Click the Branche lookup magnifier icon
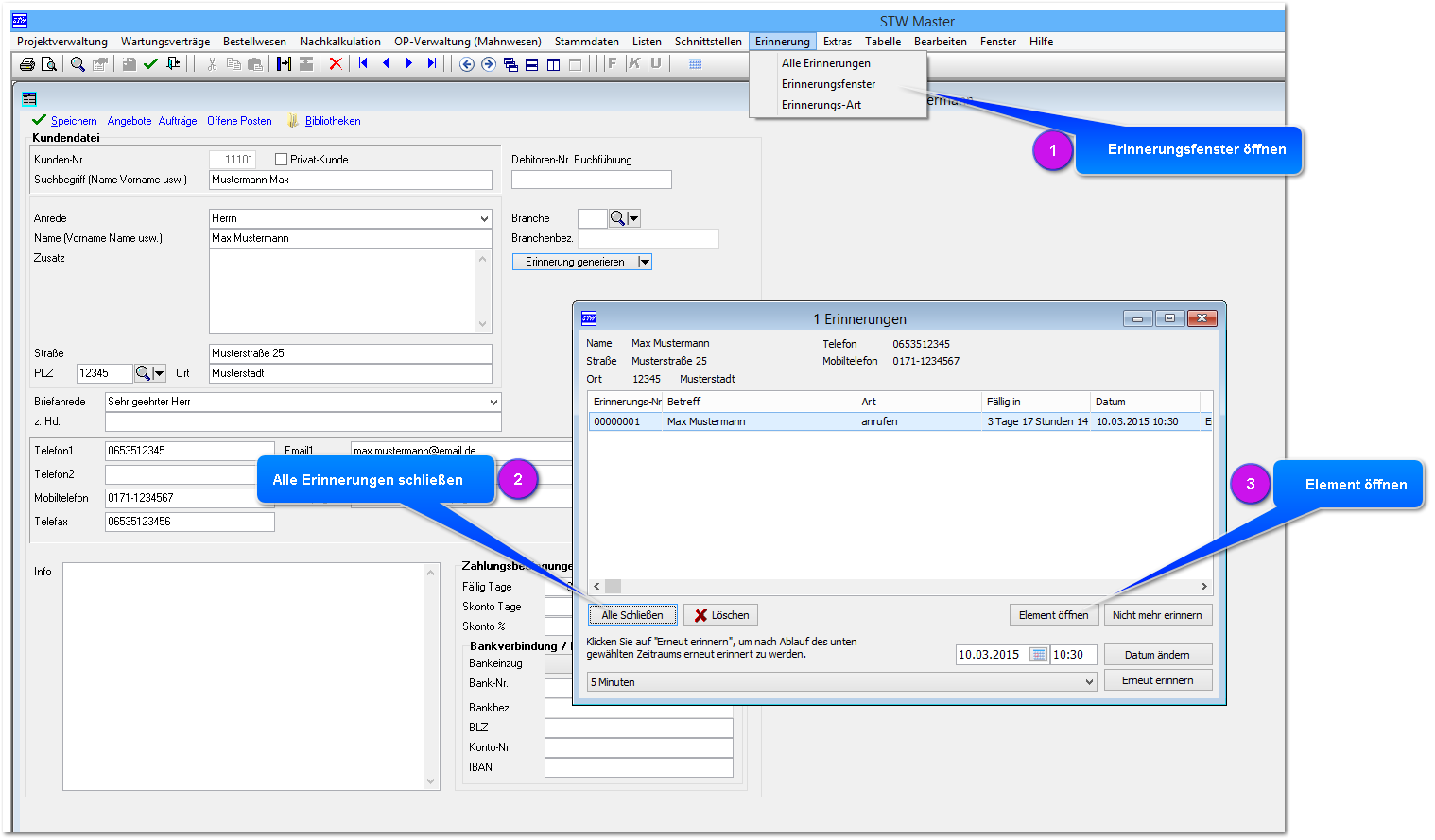The image size is (1435, 840). point(617,218)
